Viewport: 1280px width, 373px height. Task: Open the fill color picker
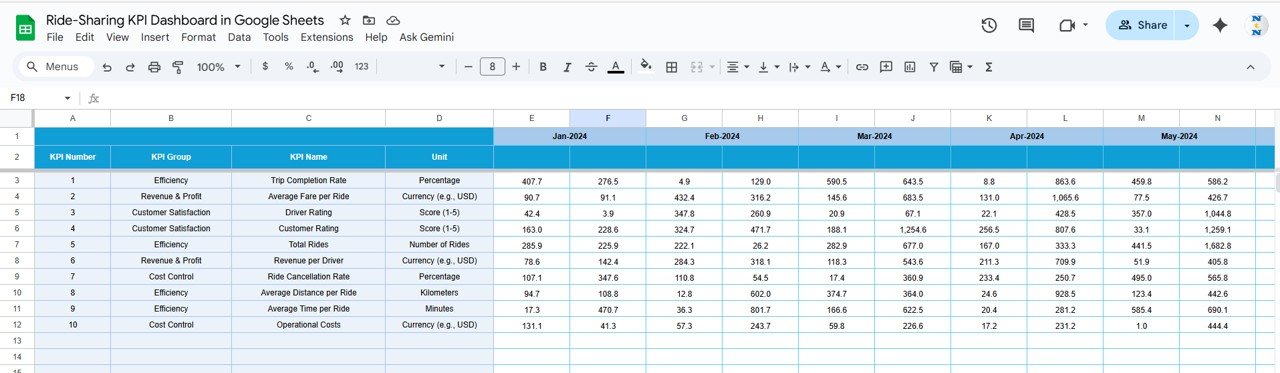click(x=646, y=67)
